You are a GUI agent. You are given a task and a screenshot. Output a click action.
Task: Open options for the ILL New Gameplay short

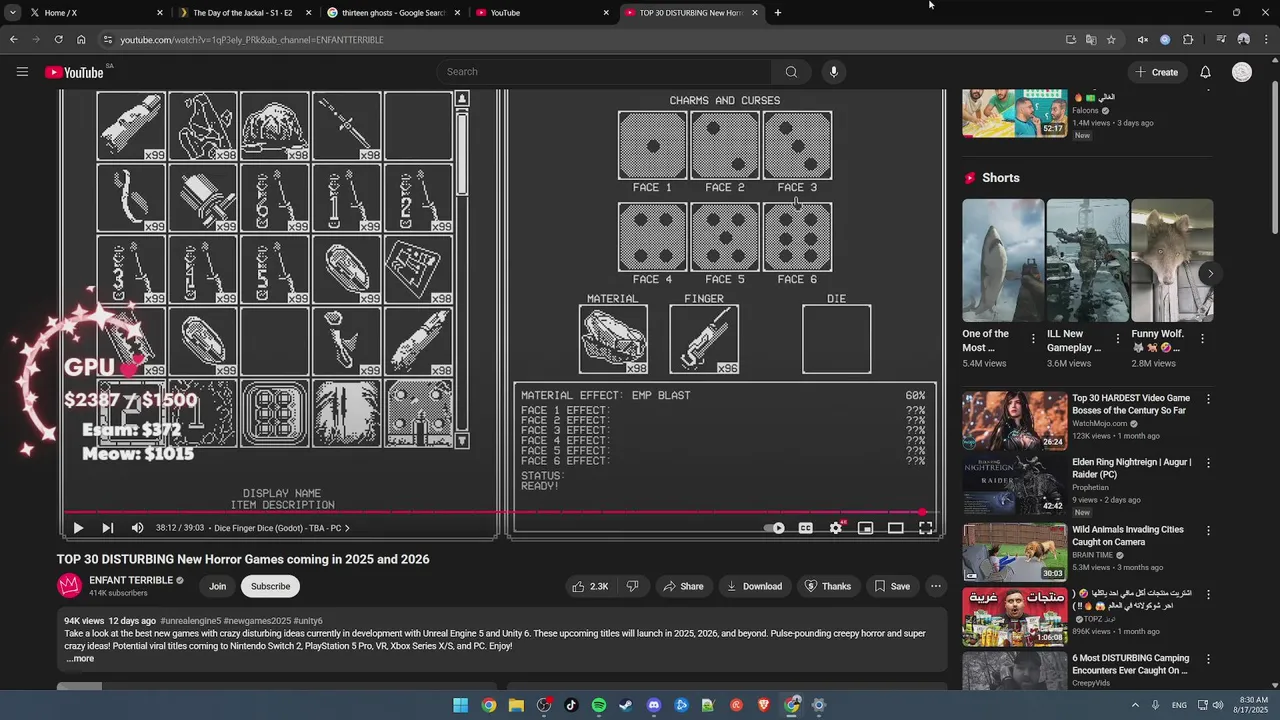[1118, 339]
